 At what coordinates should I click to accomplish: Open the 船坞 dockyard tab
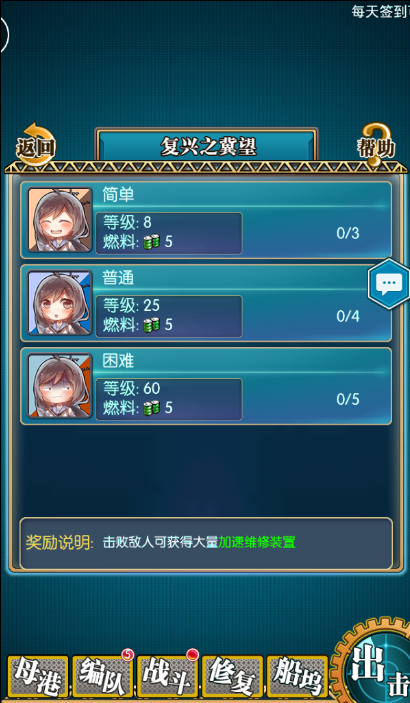tap(297, 677)
